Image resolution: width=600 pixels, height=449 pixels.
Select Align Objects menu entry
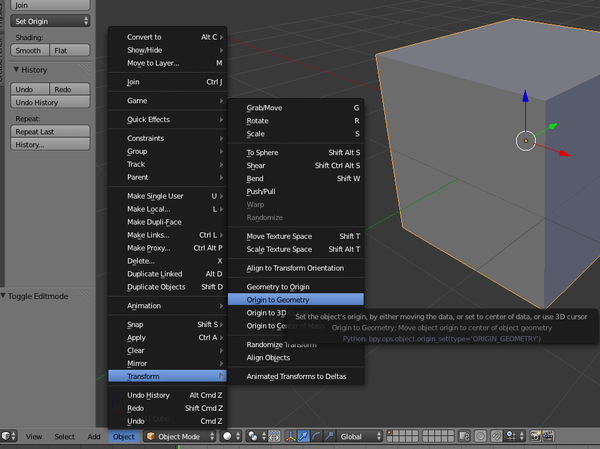[296, 358]
